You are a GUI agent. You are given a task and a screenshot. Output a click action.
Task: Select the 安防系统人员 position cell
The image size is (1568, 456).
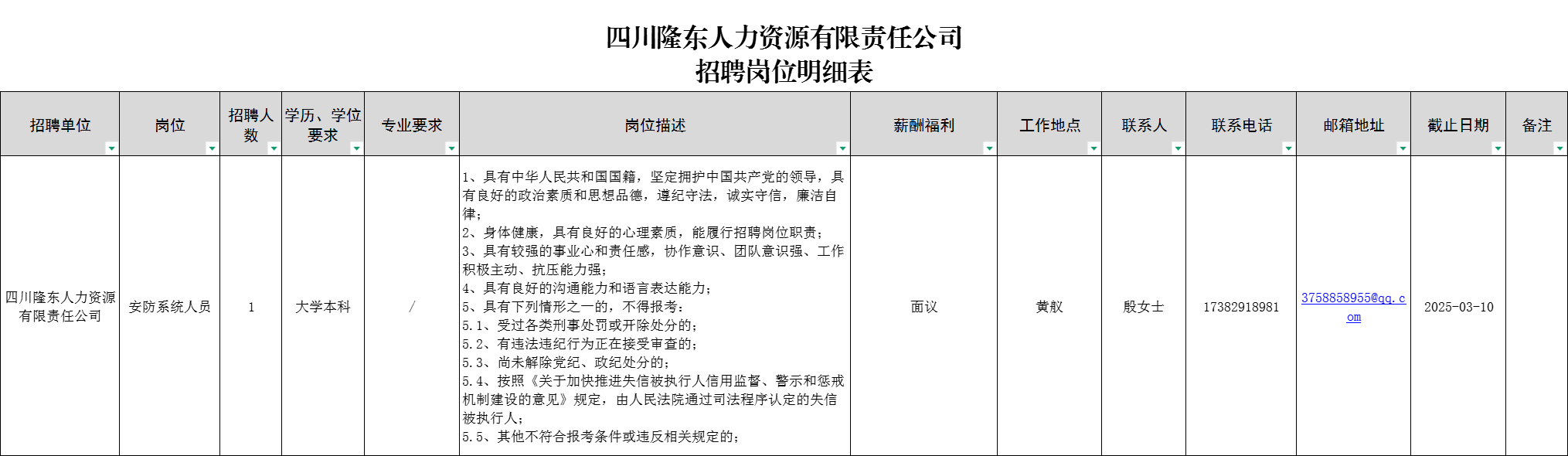point(169,307)
